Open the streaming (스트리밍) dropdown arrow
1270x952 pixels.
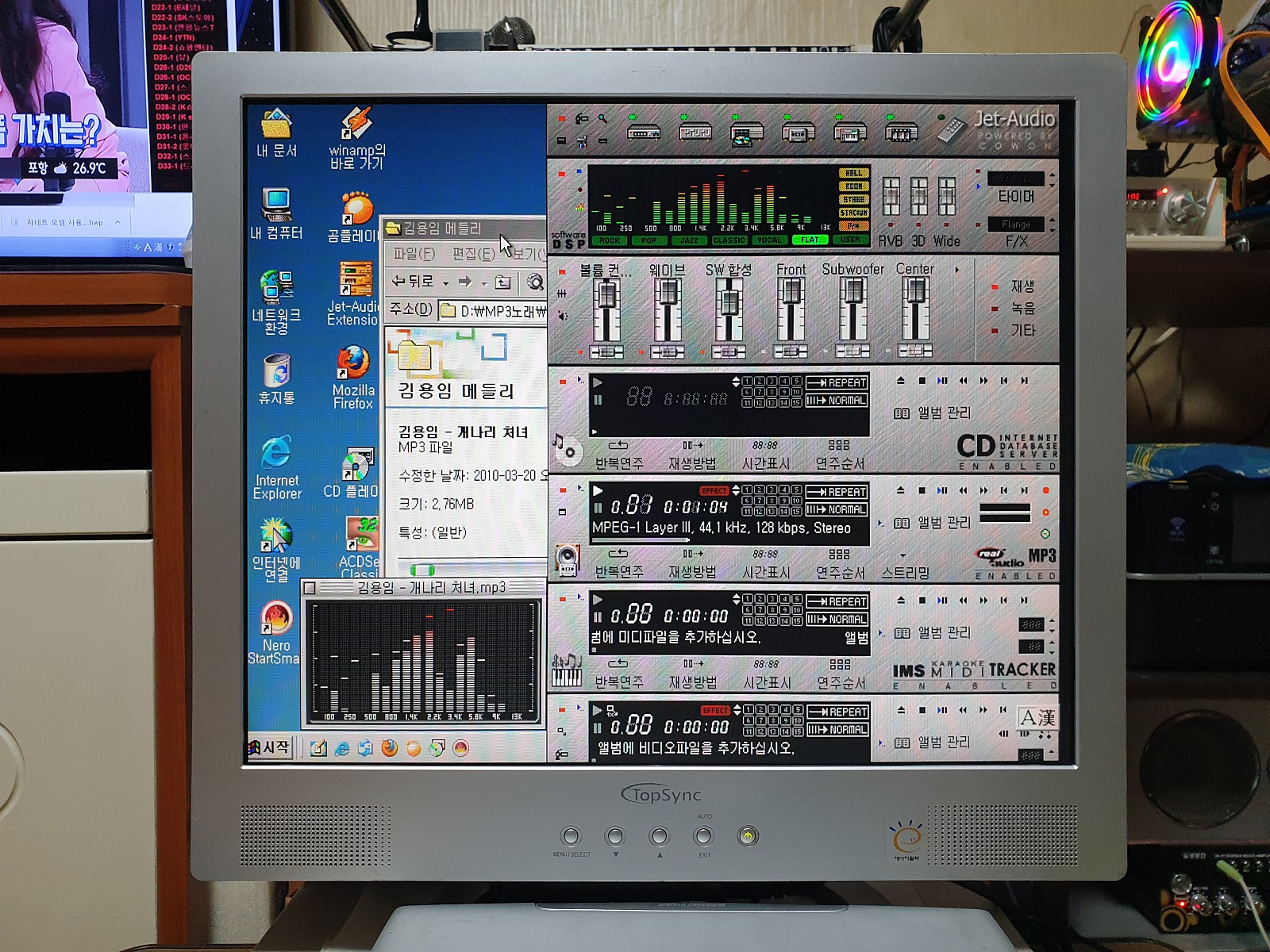902,555
